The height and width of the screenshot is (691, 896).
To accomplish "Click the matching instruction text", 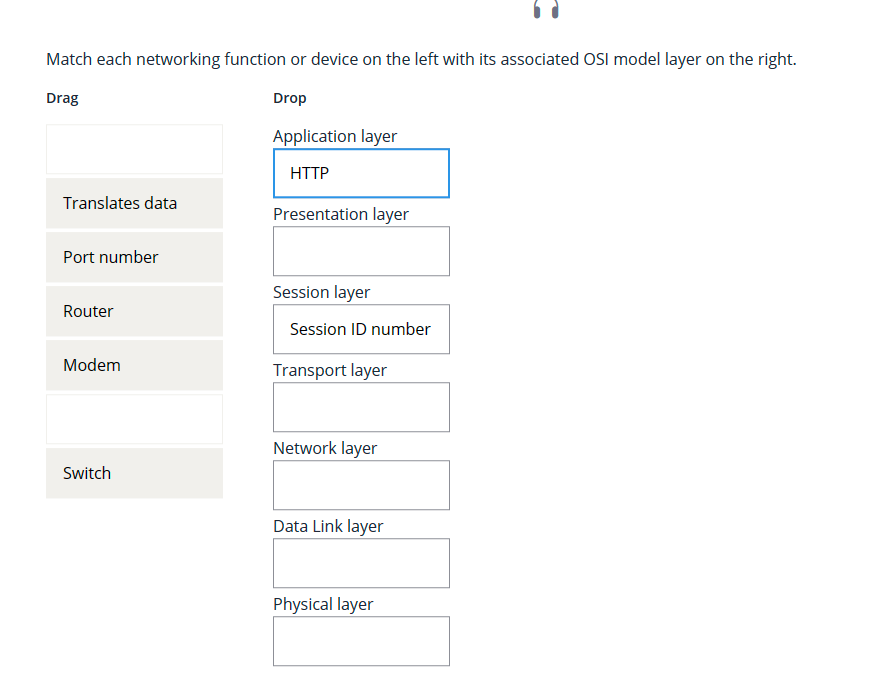I will (421, 59).
